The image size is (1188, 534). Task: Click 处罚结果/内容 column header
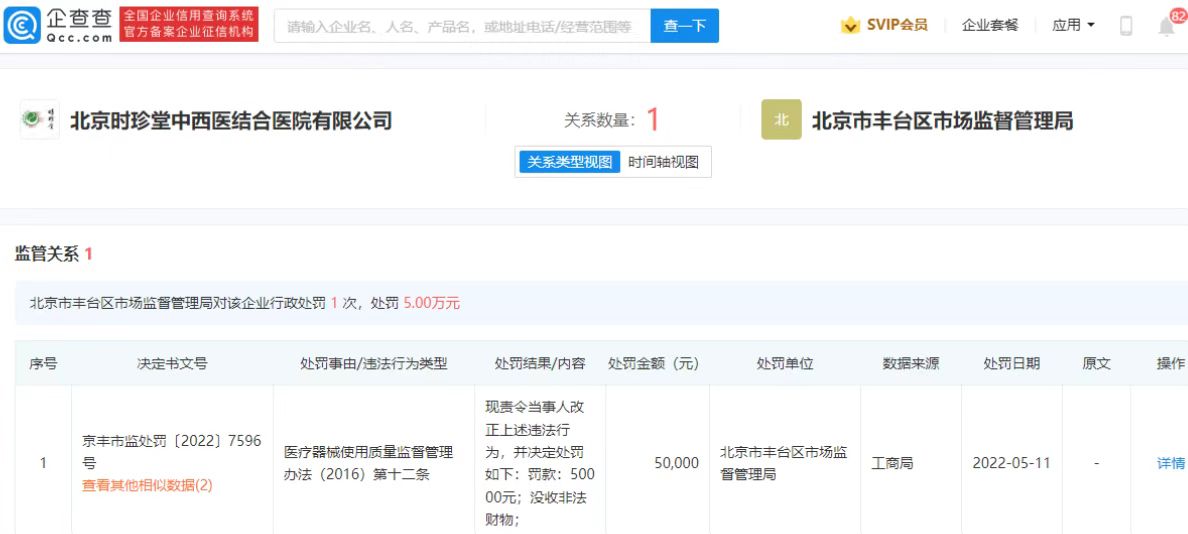(540, 364)
